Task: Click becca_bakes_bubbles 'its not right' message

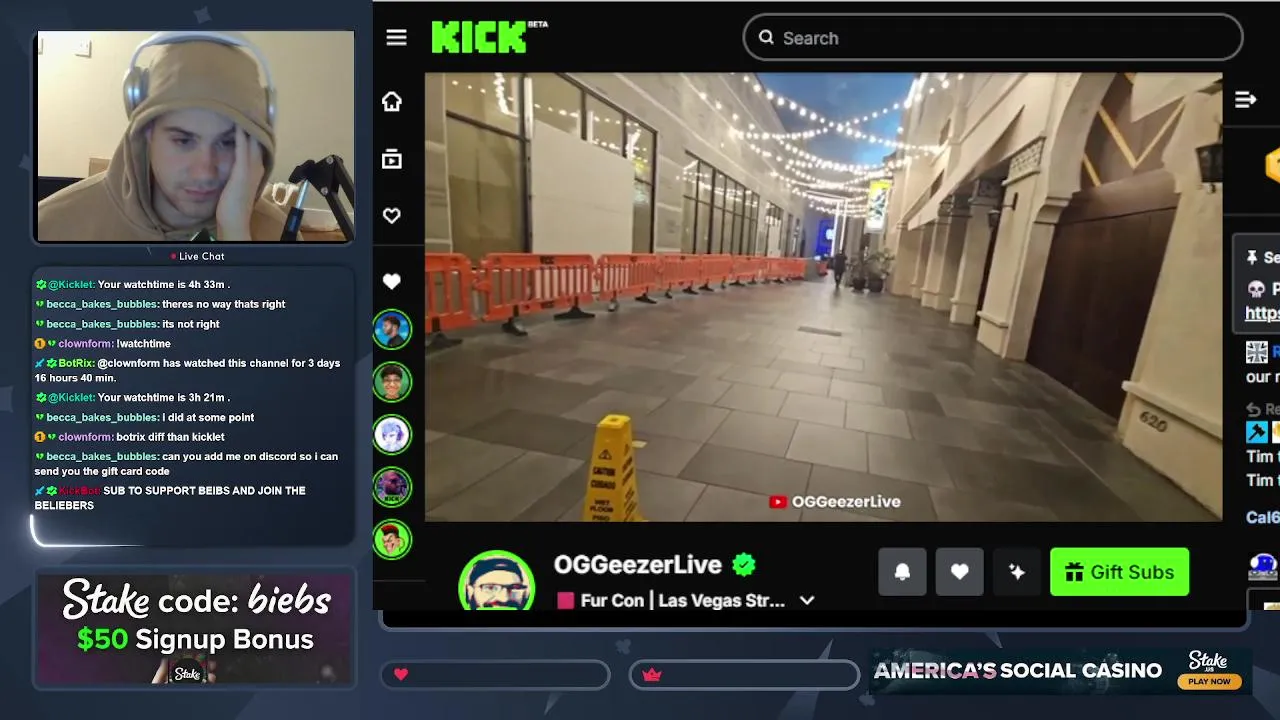Action: coord(191,324)
